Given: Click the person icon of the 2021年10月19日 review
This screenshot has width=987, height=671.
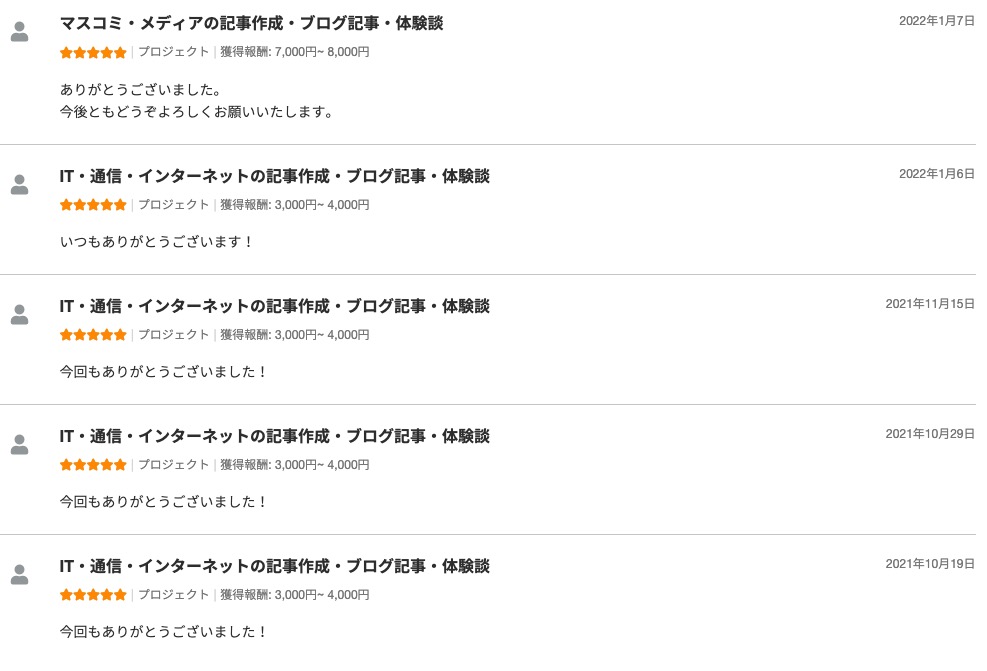Looking at the screenshot, I should 19,575.
